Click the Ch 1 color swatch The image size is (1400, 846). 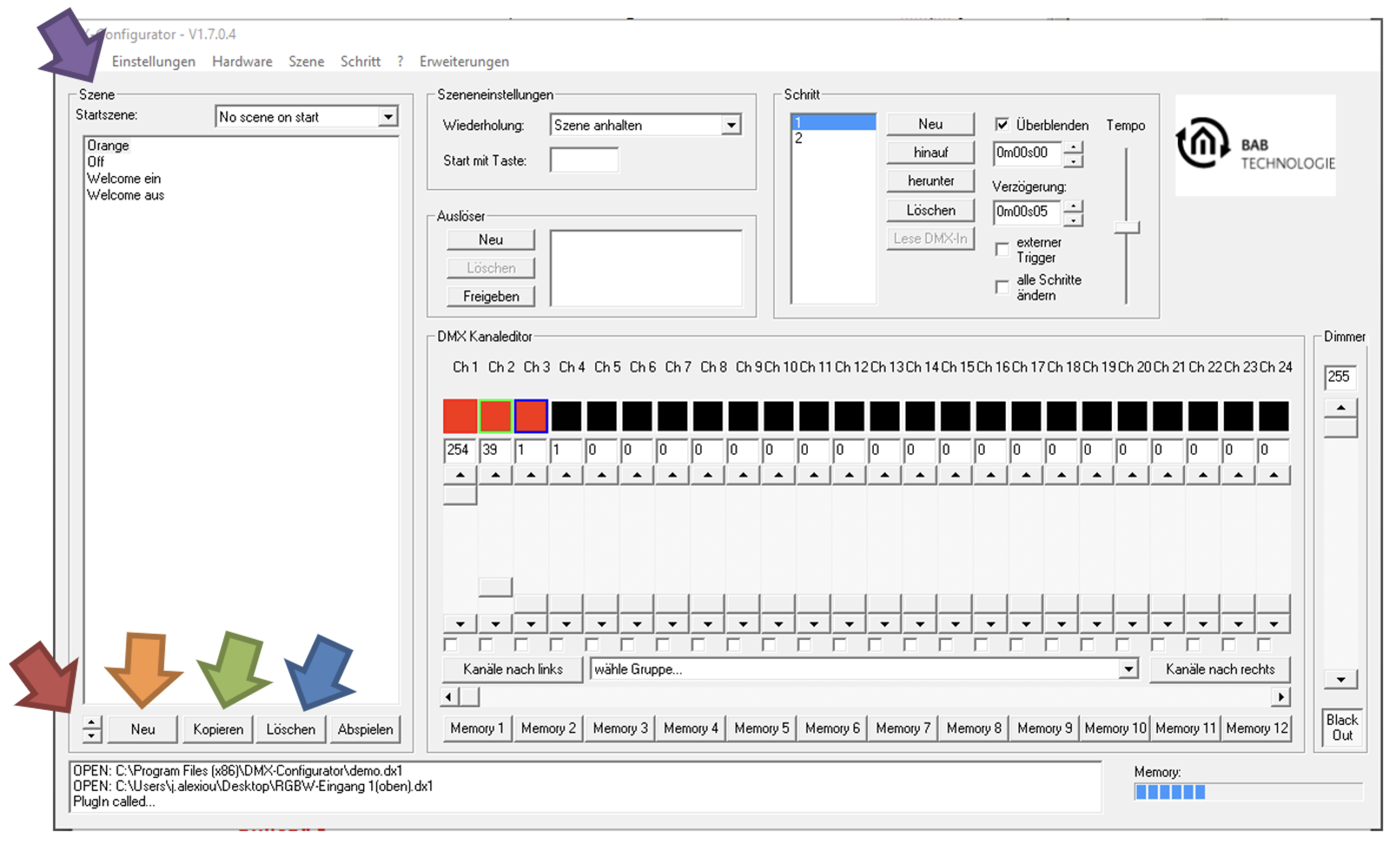coord(460,416)
